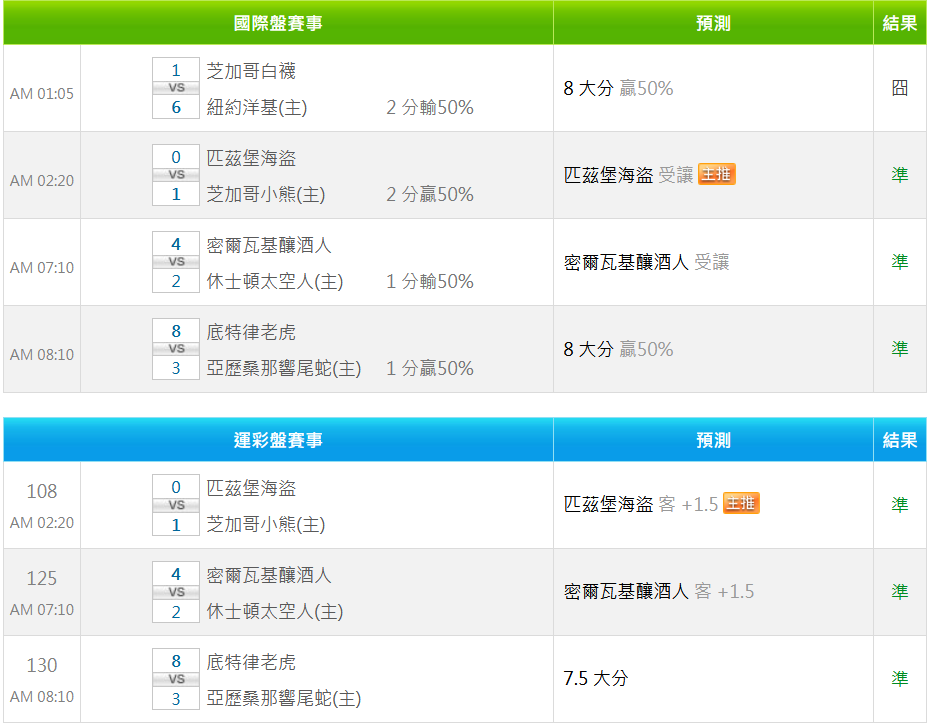Click the 結果 header in the green 國際盤 table
928x724 pixels.
pyautogui.click(x=900, y=23)
